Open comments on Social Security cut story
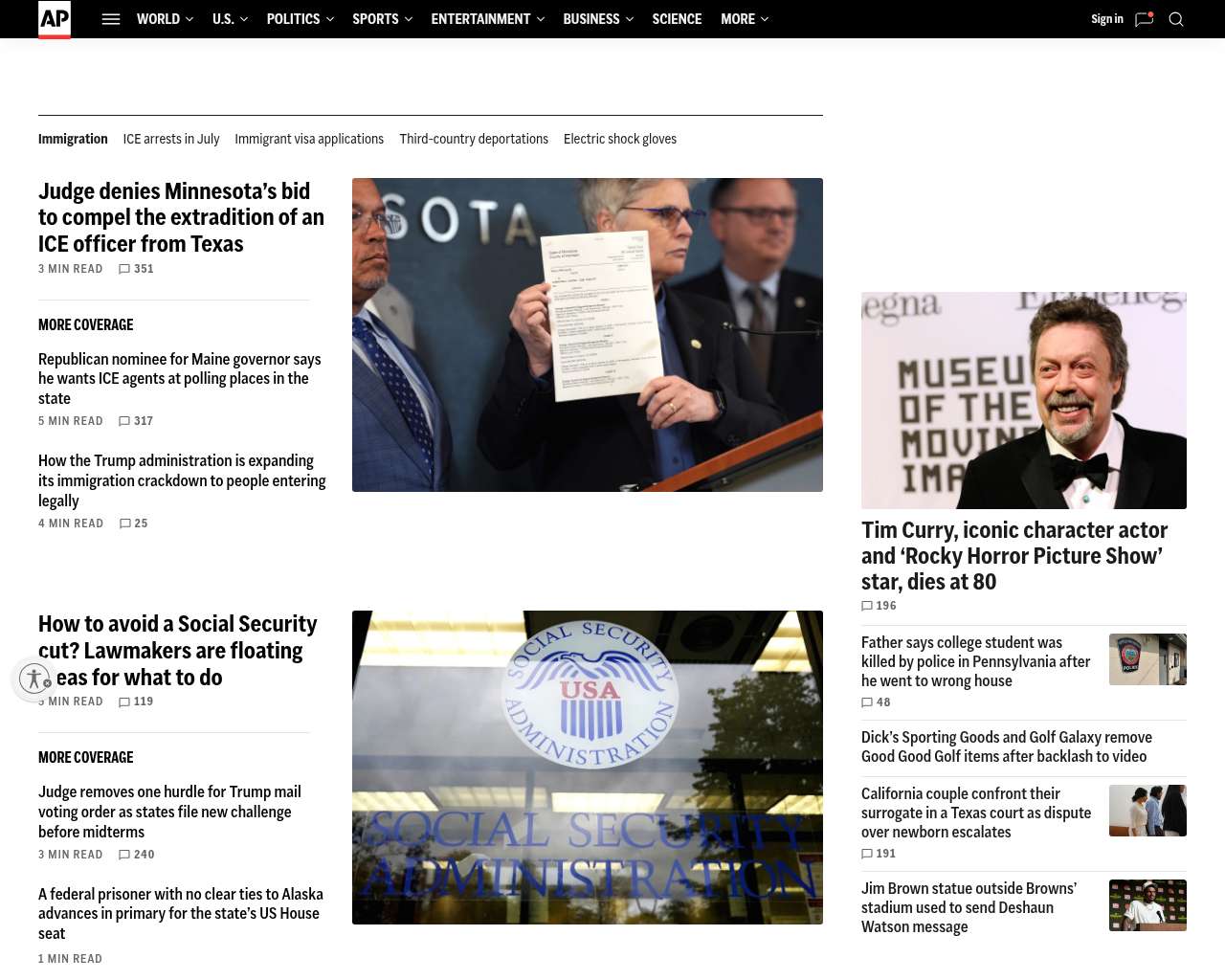This screenshot has height=980, width=1225. 136,702
